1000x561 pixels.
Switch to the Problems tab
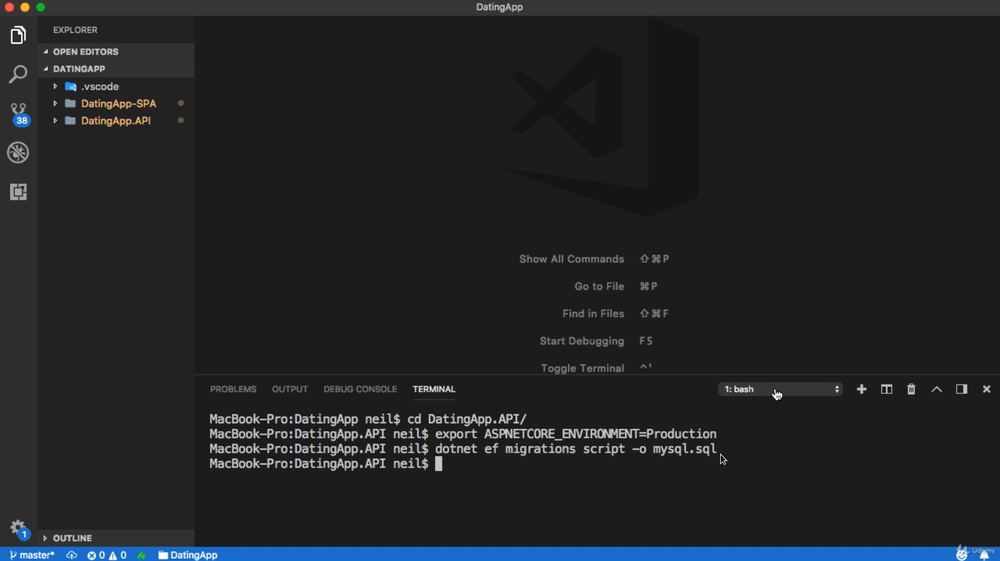[x=233, y=389]
